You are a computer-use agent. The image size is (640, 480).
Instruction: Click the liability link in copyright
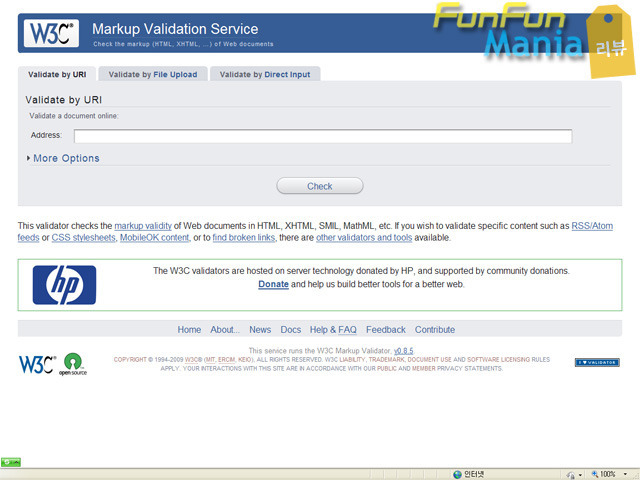coord(352,360)
